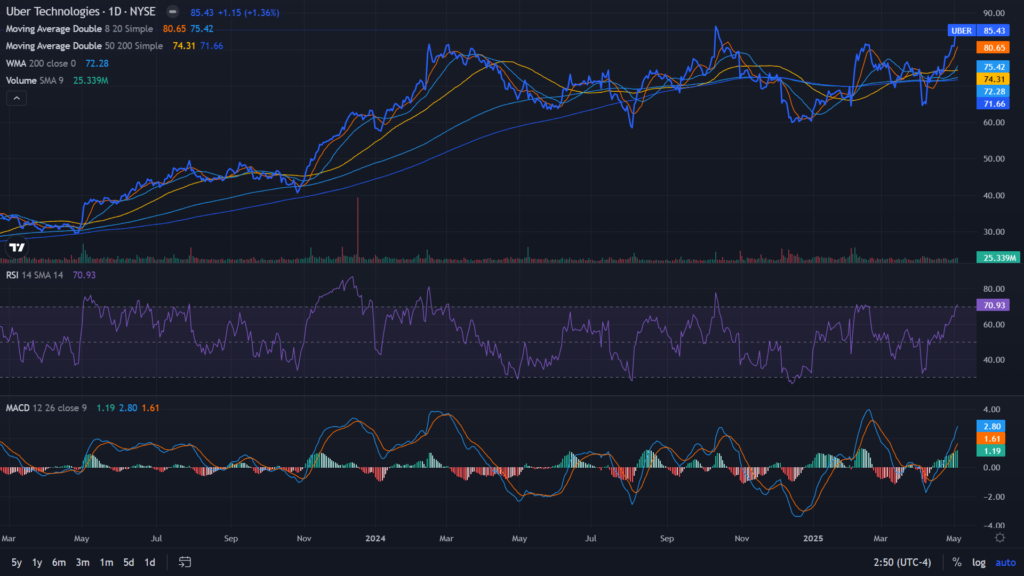Toggle the log scale option

point(978,562)
